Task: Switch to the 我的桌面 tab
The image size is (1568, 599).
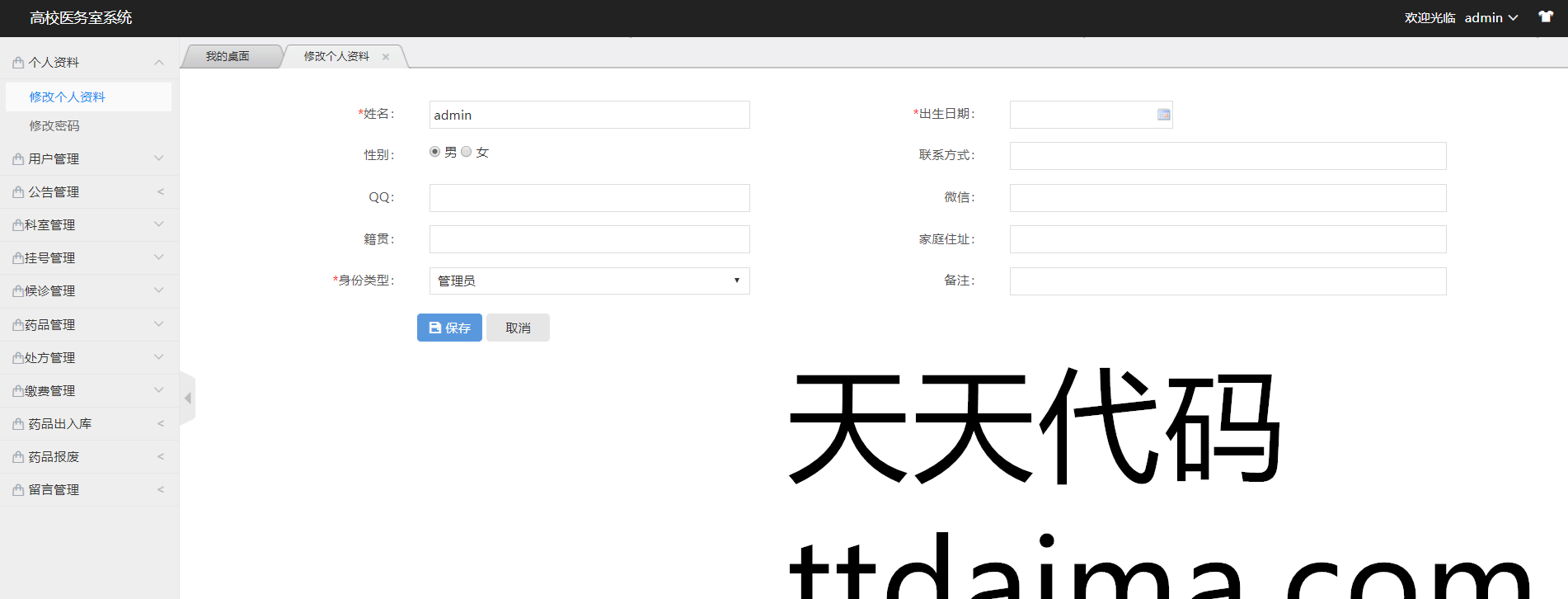Action: [228, 56]
